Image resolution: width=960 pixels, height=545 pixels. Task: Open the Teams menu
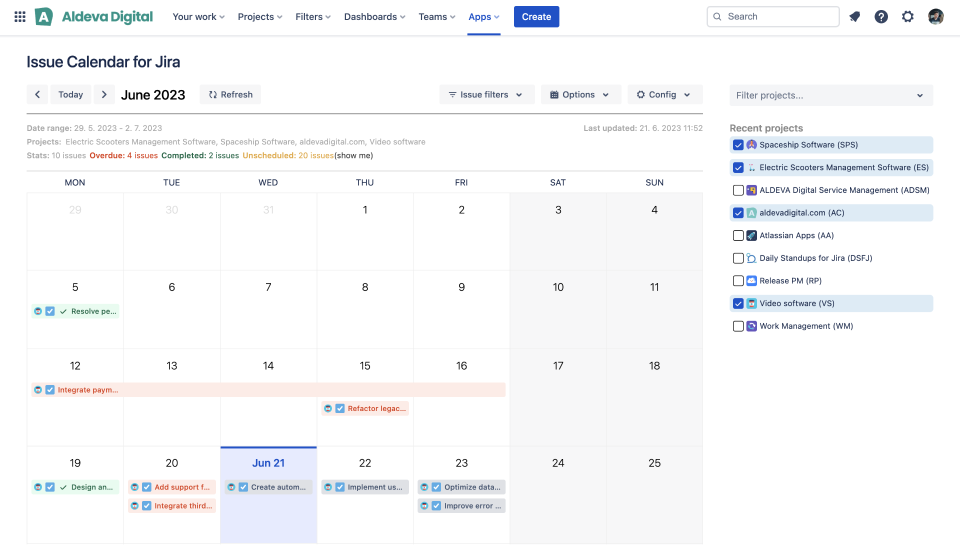point(437,17)
